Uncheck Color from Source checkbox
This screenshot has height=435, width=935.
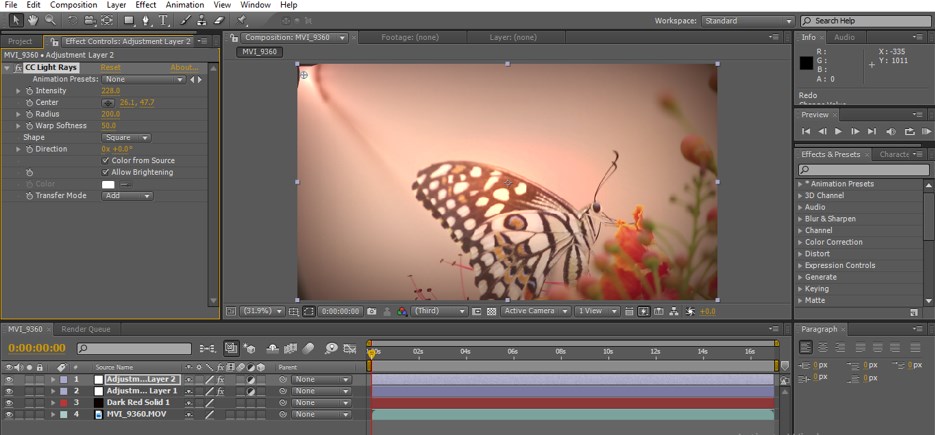[x=106, y=160]
